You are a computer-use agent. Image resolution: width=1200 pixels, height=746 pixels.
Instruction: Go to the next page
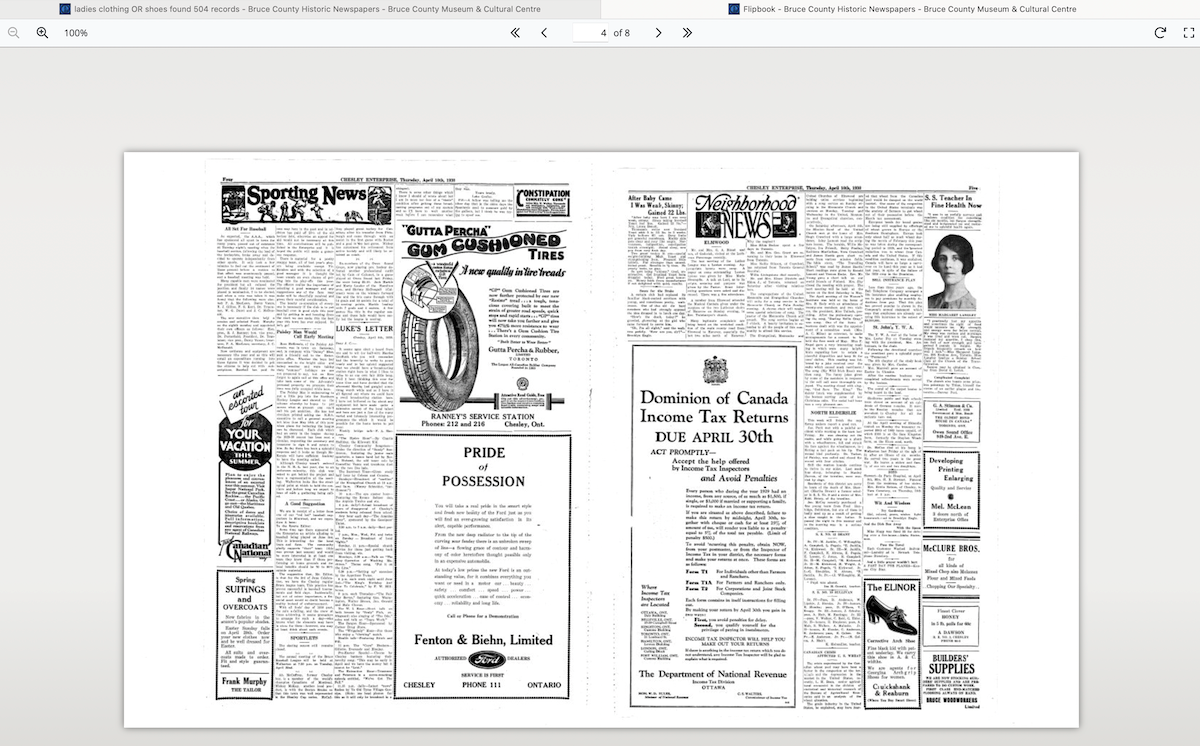[658, 33]
